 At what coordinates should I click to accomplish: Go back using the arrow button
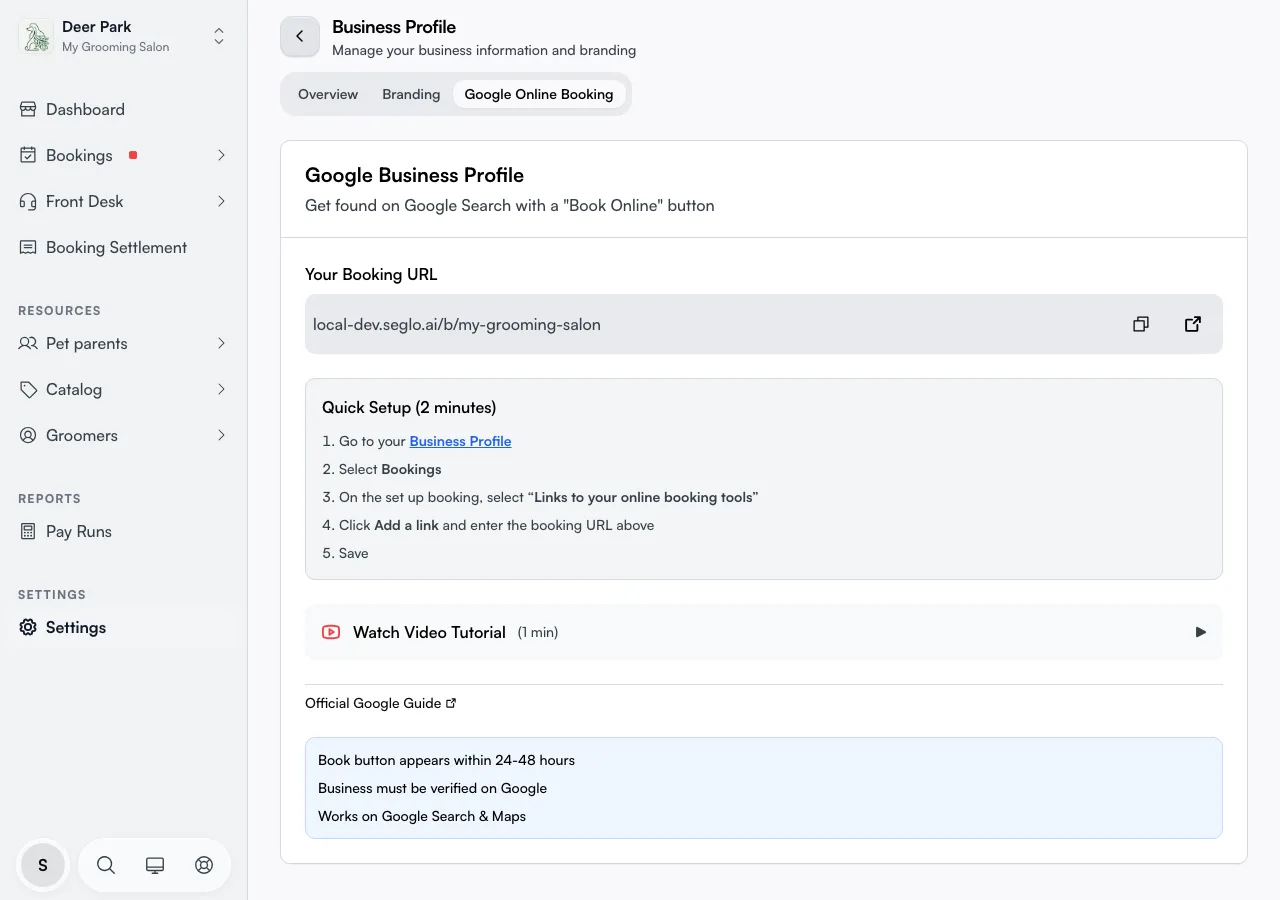pyautogui.click(x=300, y=36)
